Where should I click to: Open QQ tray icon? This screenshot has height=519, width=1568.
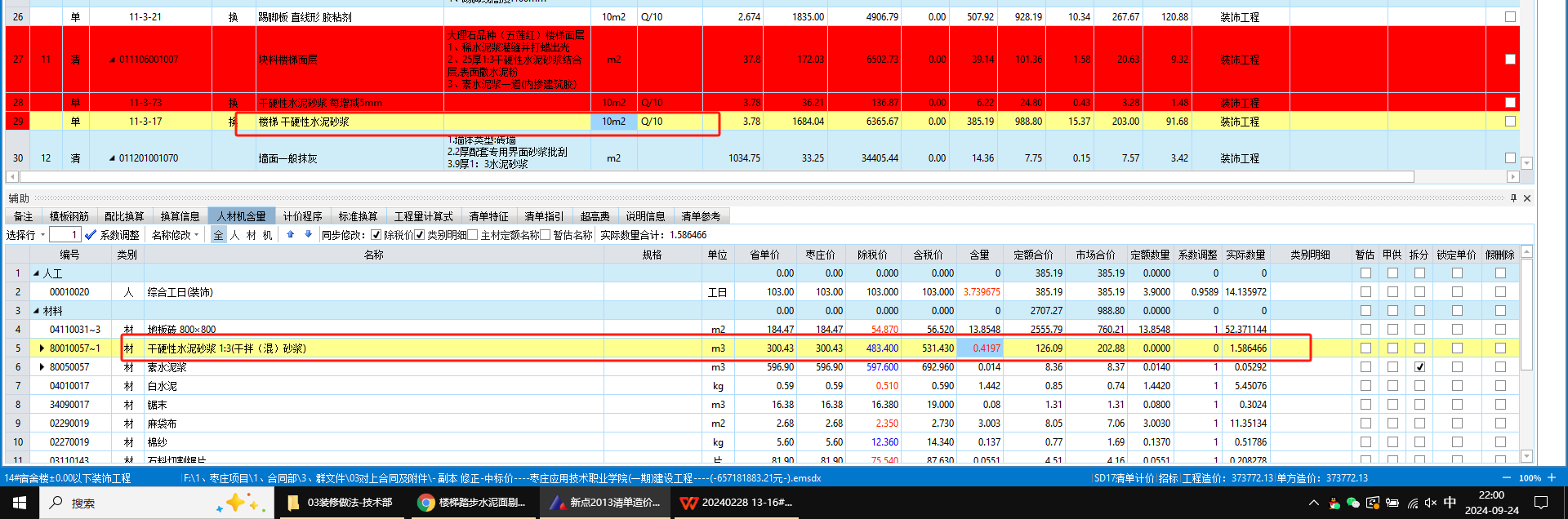click(x=1334, y=503)
